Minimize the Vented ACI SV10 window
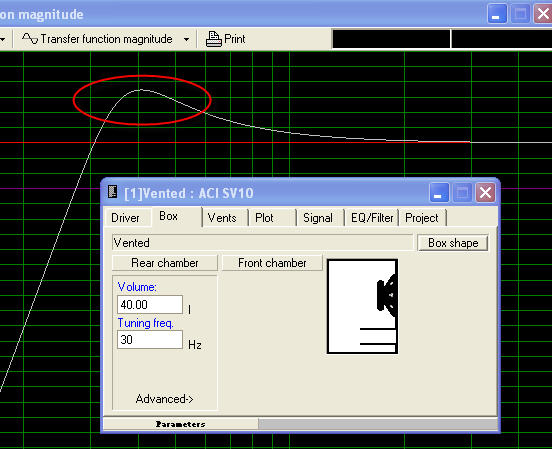 [439, 193]
